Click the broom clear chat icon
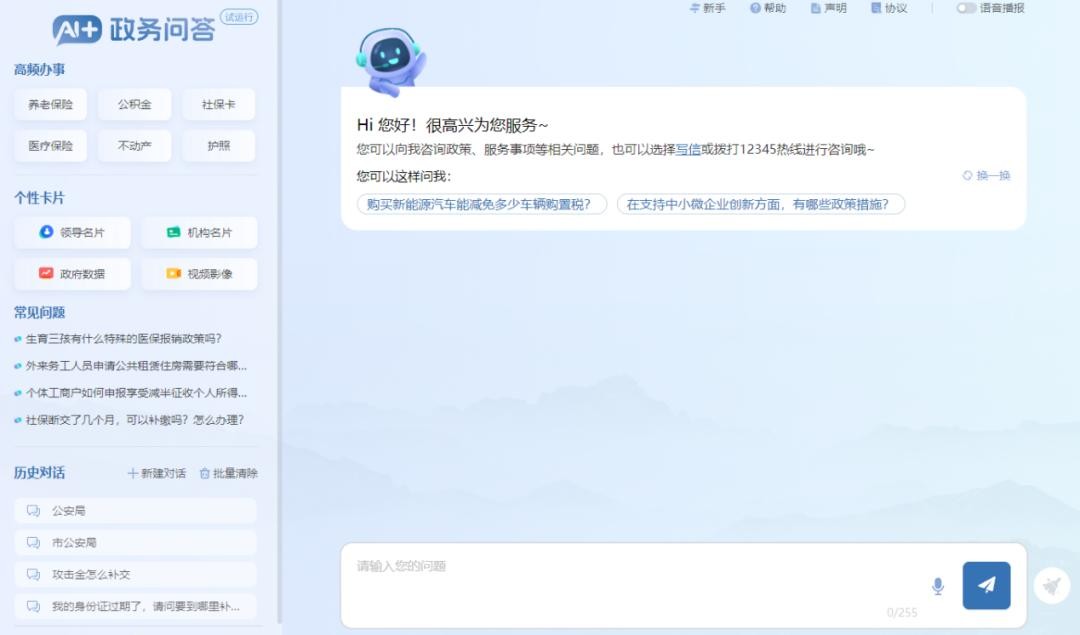Image resolution: width=1080 pixels, height=635 pixels. (1051, 586)
